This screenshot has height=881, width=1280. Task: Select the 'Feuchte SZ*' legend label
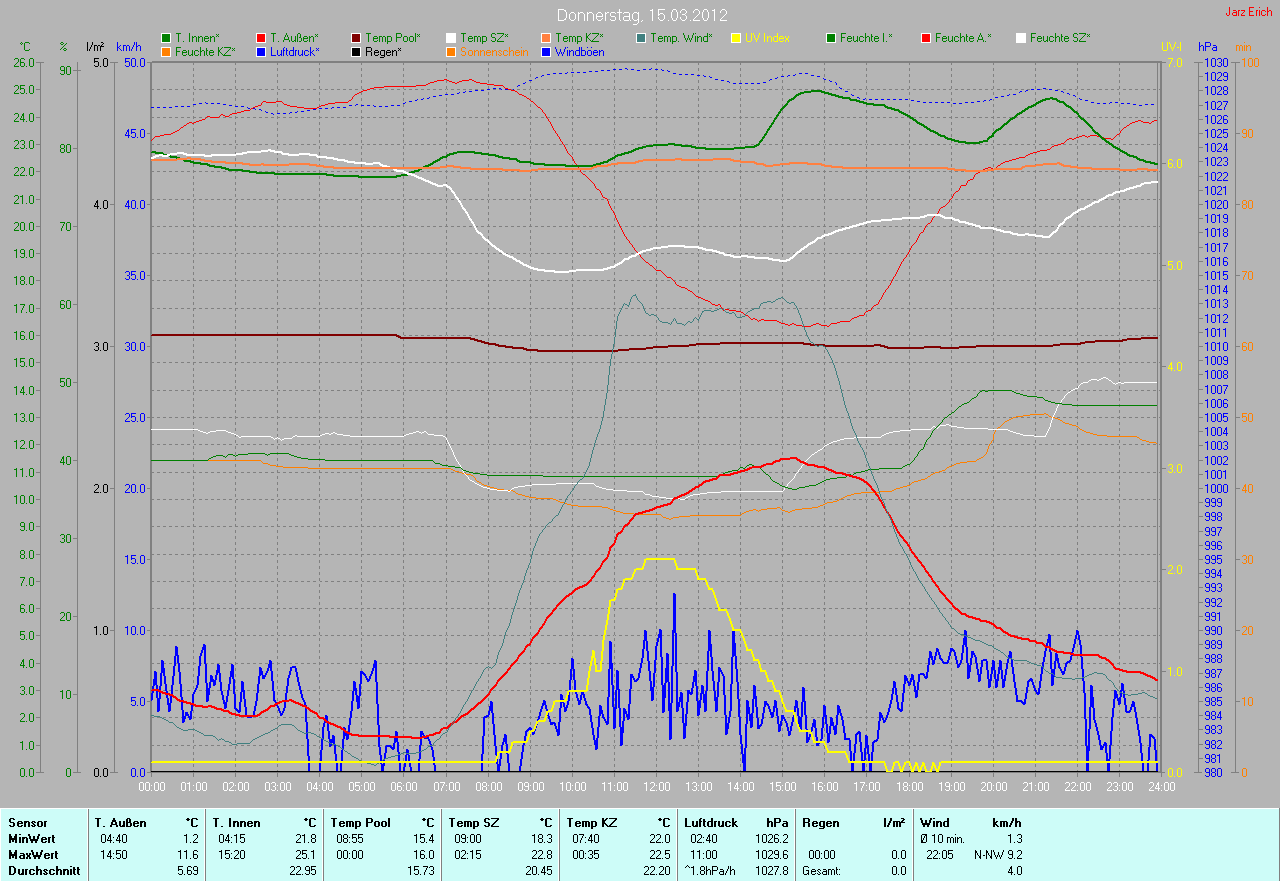[x=1060, y=38]
